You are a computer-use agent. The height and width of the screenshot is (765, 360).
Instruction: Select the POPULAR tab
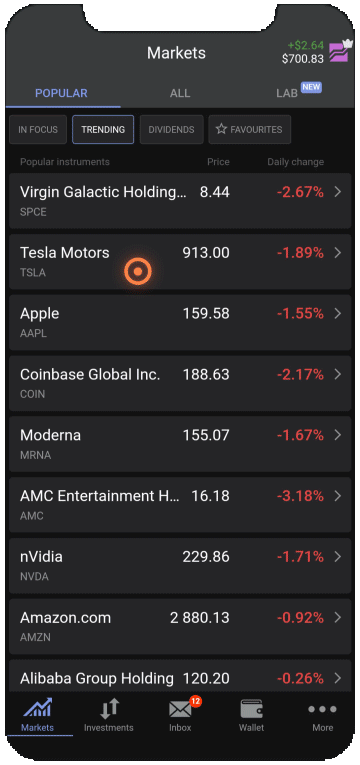(61, 93)
